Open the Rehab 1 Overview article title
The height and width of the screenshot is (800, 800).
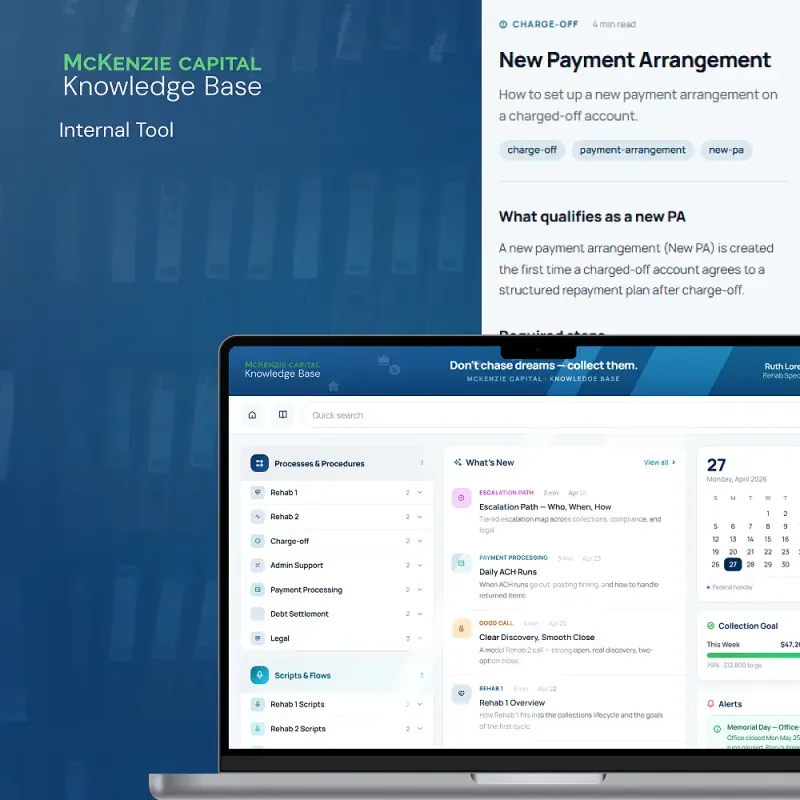pyautogui.click(x=512, y=703)
